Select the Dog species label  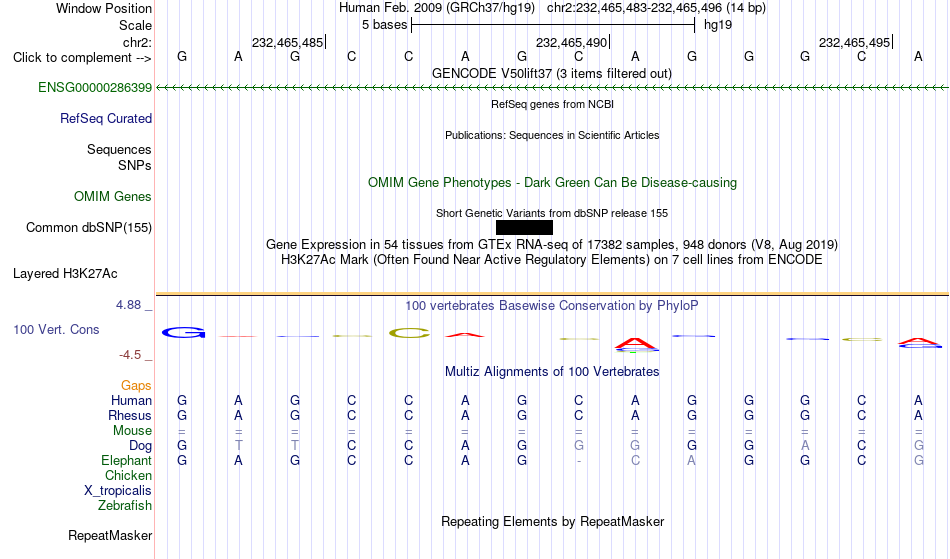pos(140,446)
